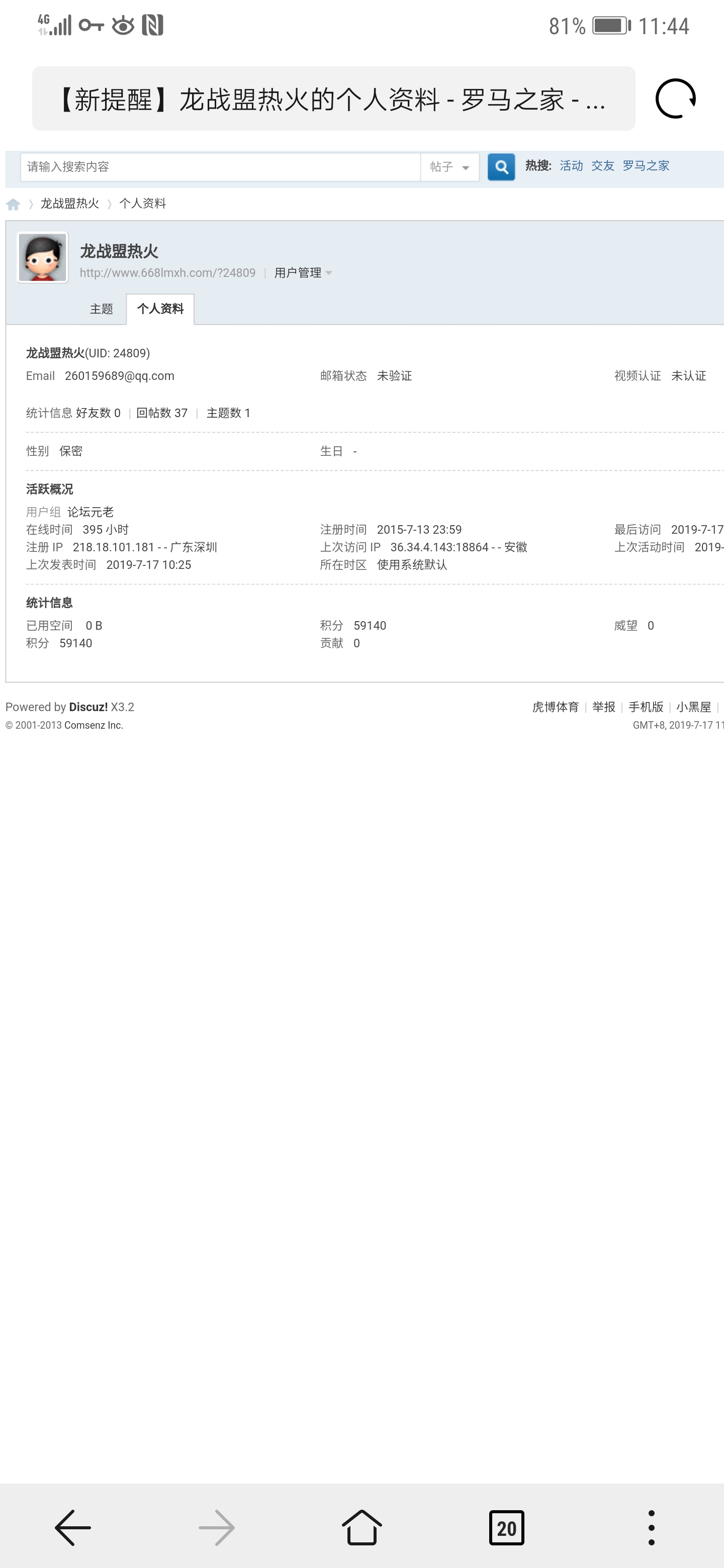Click hot search link 交友
The width and height of the screenshot is (724, 1568).
[603, 165]
